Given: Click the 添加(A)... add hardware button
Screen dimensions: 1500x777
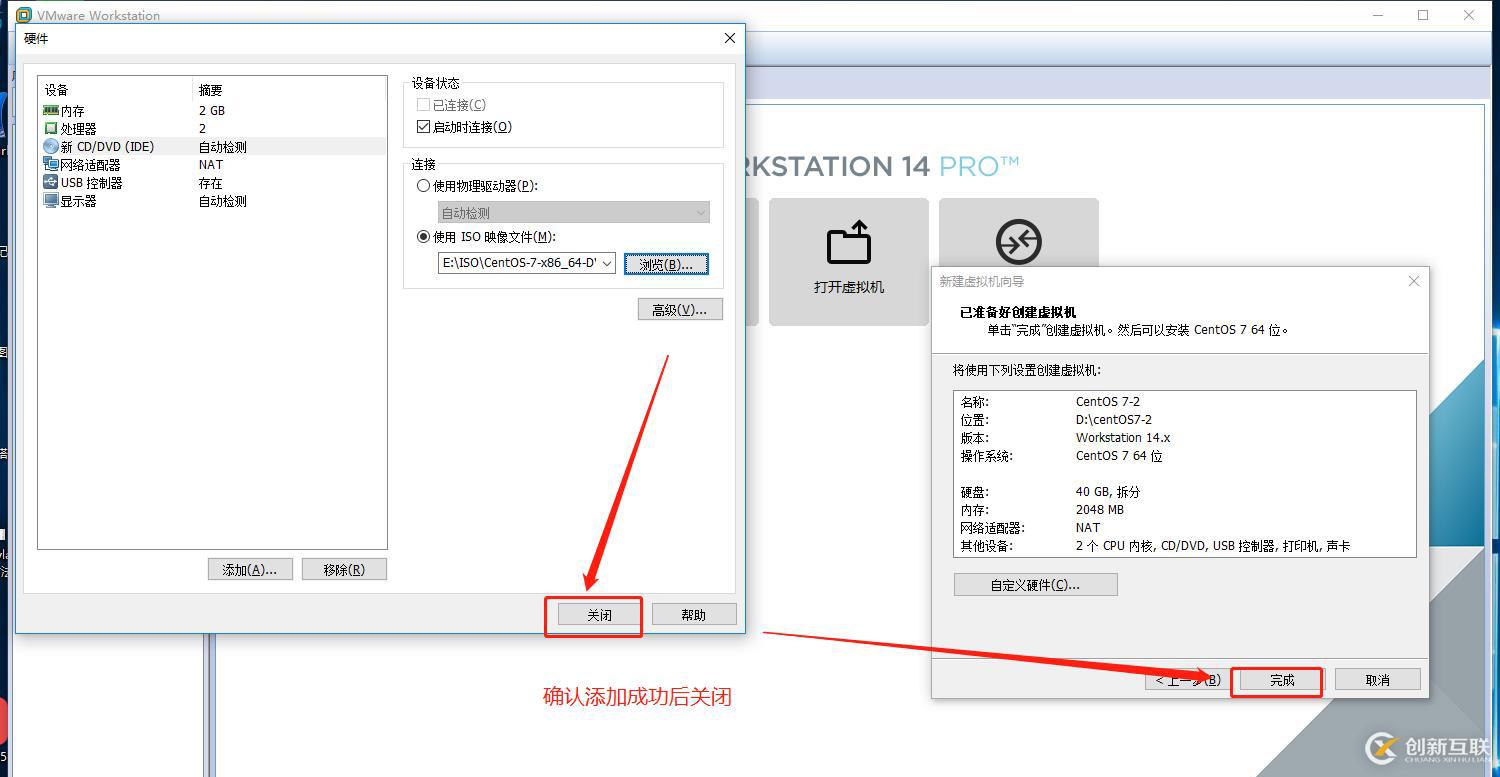Looking at the screenshot, I should click(250, 569).
